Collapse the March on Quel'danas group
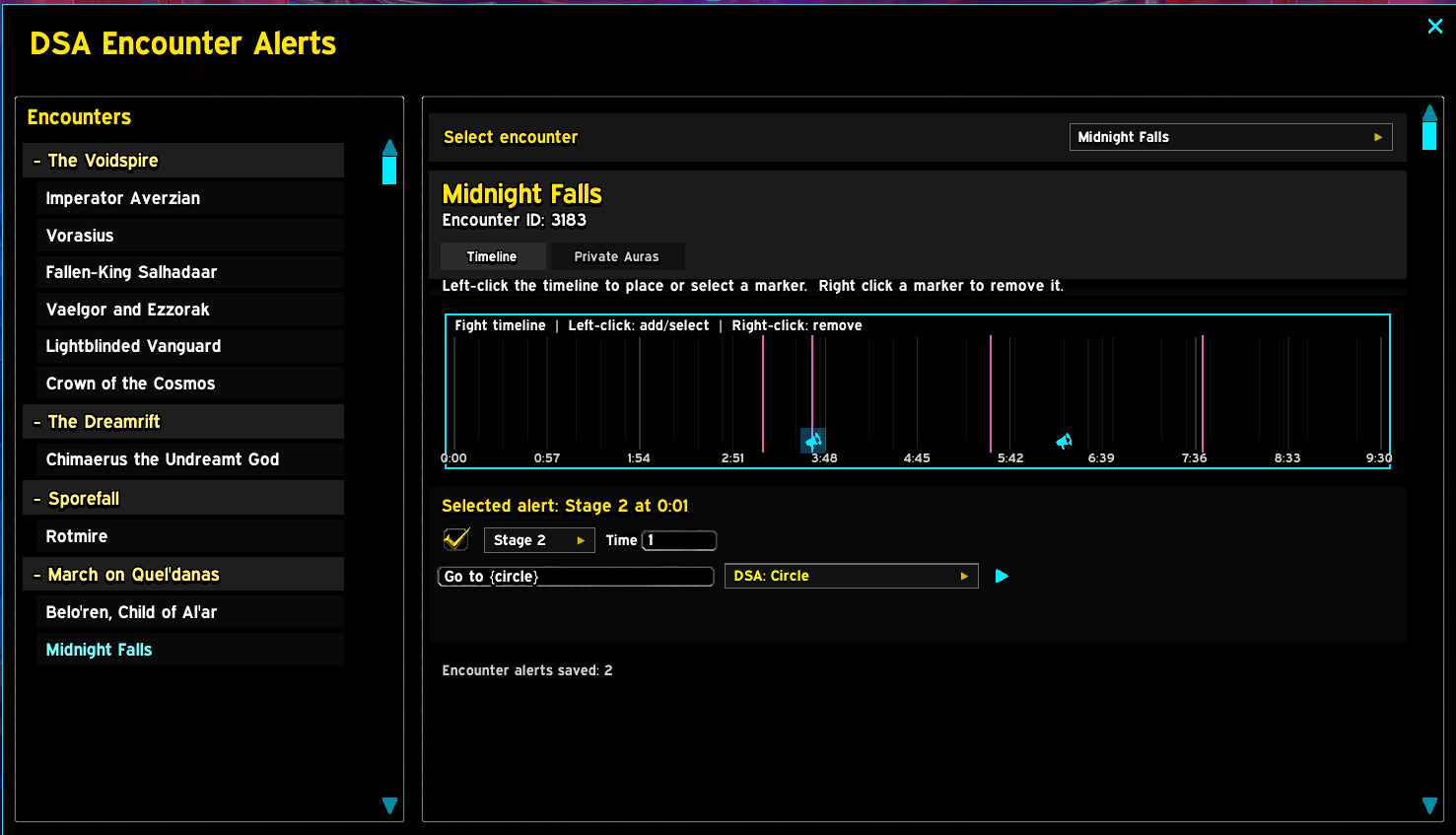The width and height of the screenshot is (1456, 835). pyautogui.click(x=183, y=575)
